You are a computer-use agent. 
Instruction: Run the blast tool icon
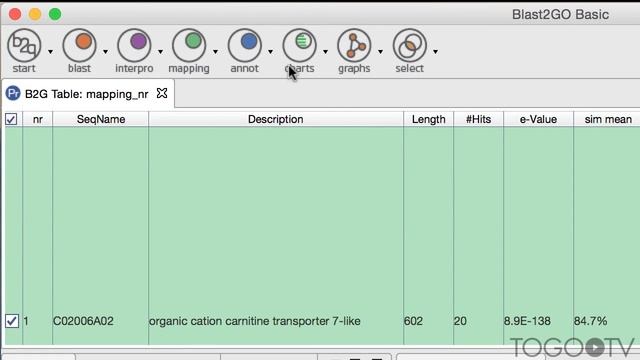pos(79,45)
